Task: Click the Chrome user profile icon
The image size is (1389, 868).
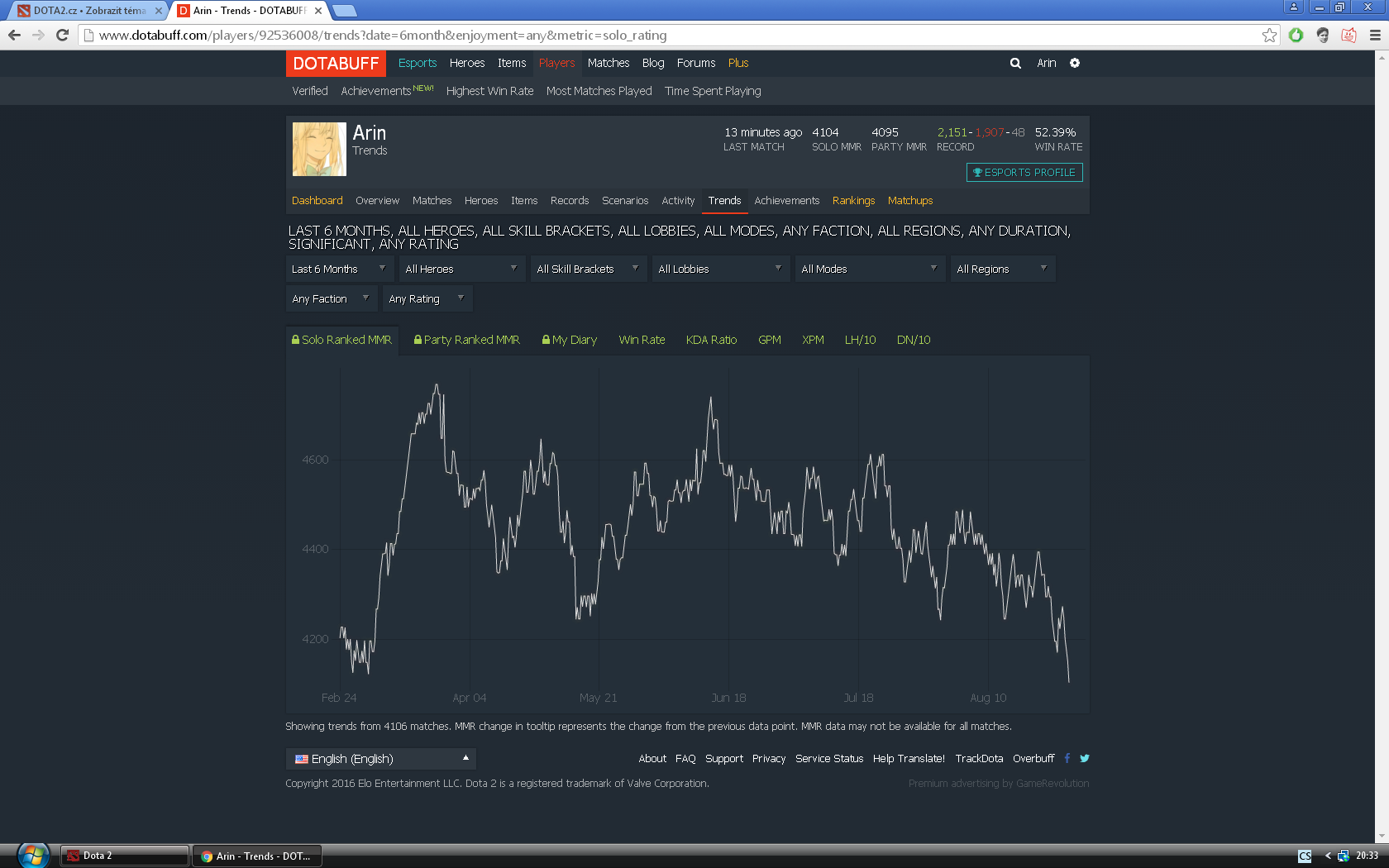Action: (1294, 7)
